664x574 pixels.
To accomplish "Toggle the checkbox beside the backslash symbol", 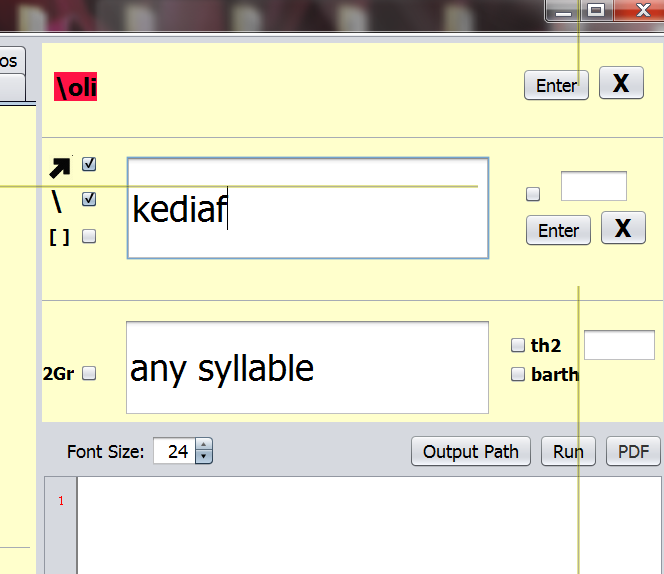I will [89, 199].
